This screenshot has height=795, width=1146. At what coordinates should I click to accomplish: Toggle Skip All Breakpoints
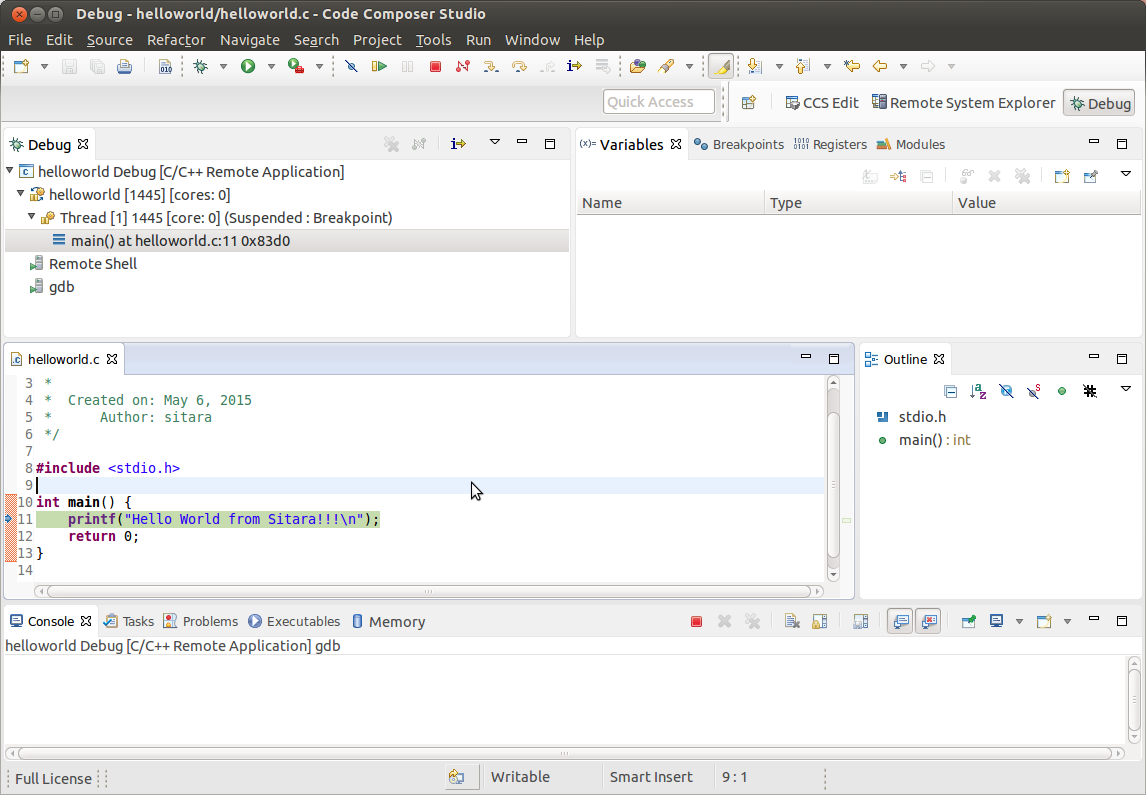pos(350,66)
